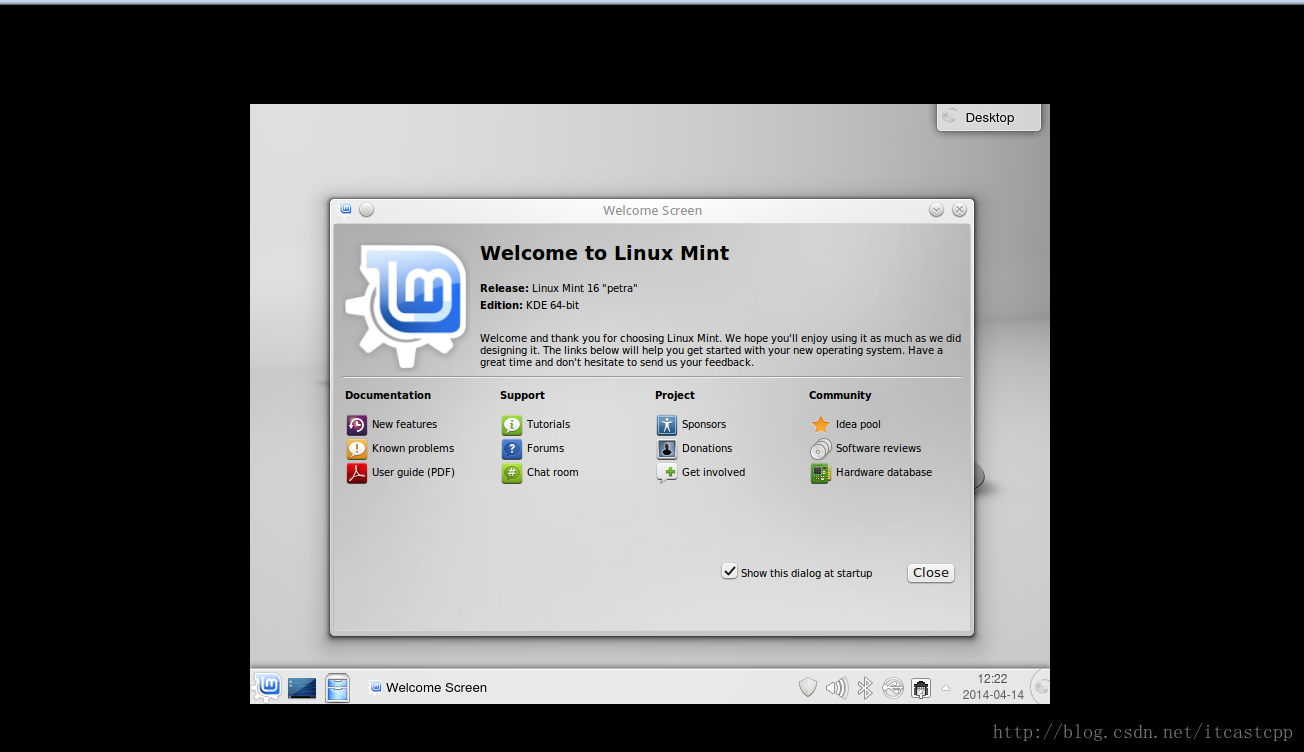Minimize the Welcome Screen window
The width and height of the screenshot is (1304, 752).
(x=936, y=210)
